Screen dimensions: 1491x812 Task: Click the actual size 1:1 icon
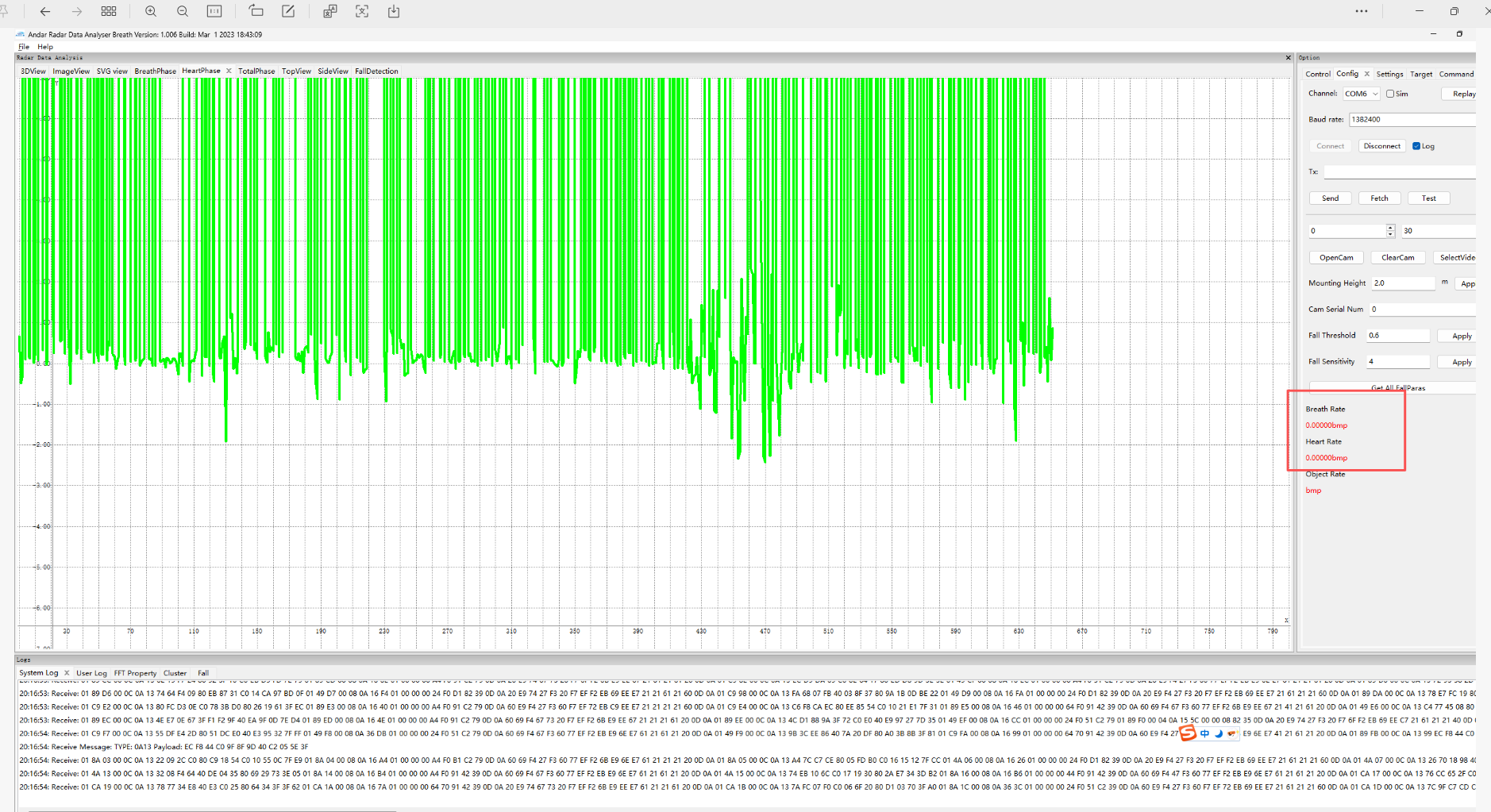(x=214, y=11)
